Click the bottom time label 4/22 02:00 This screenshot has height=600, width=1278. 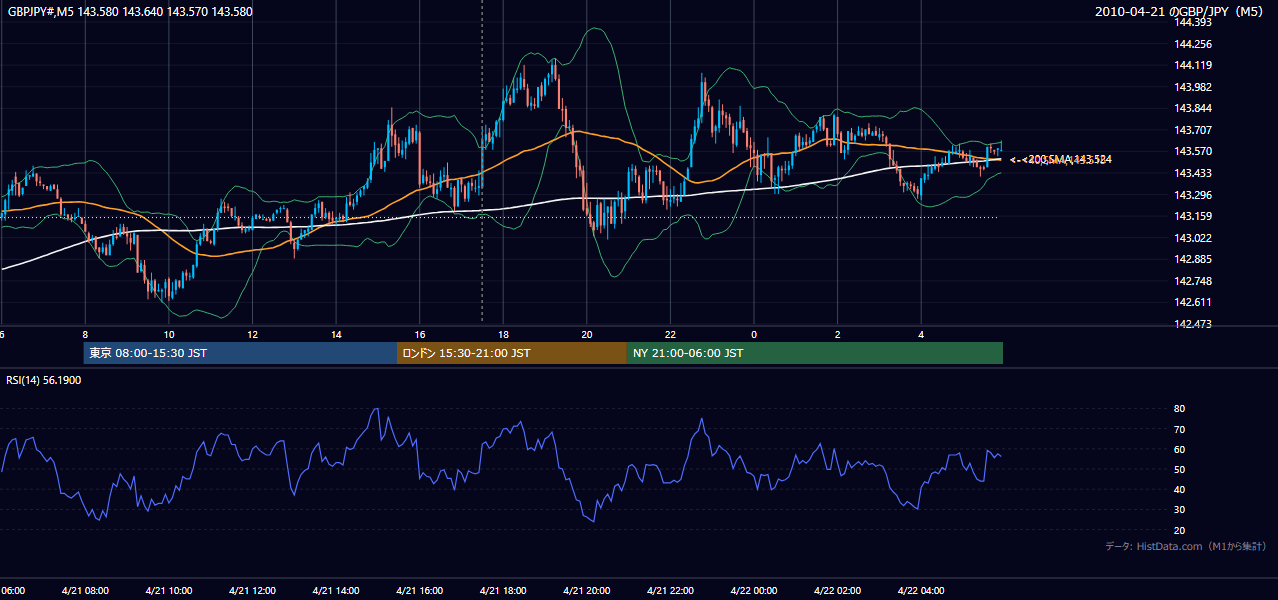tap(838, 591)
